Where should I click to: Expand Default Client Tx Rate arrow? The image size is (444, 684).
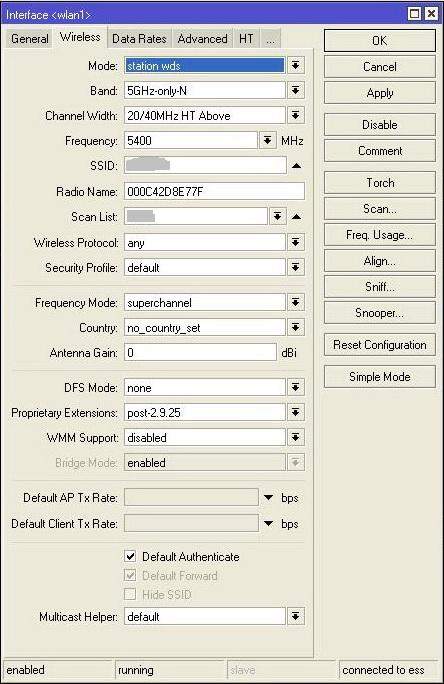point(269,523)
